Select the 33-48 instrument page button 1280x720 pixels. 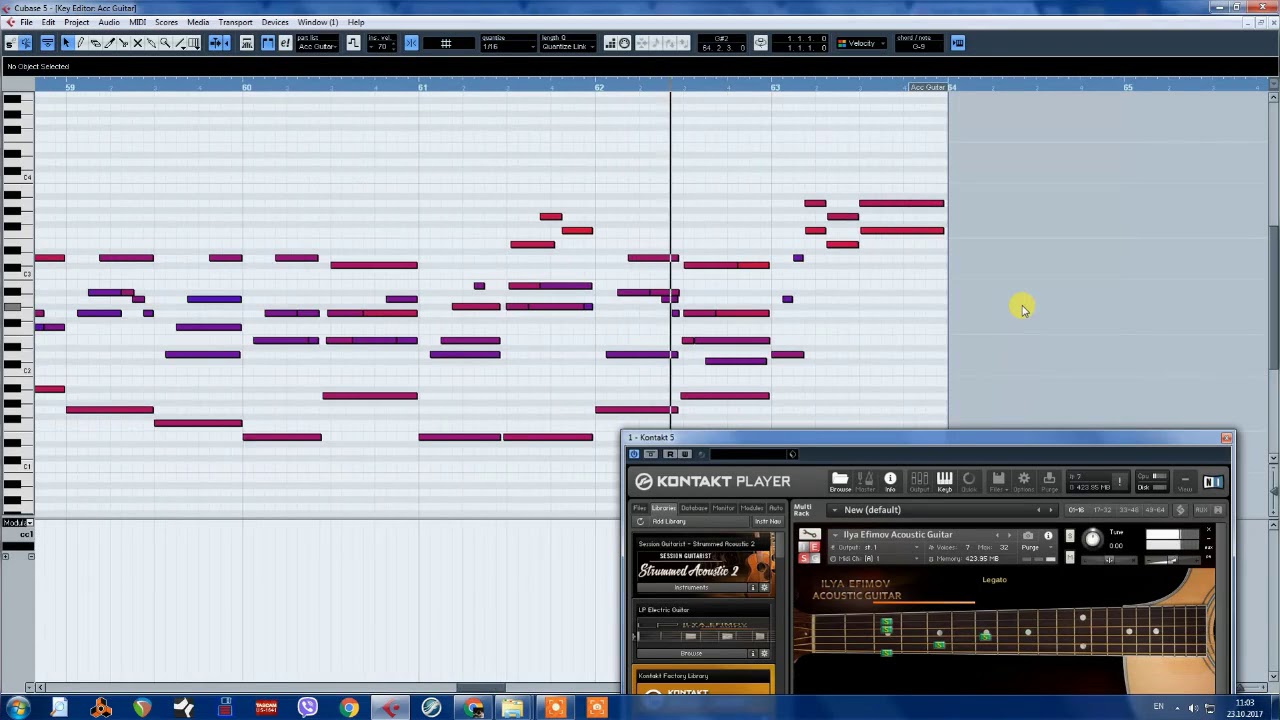(x=1129, y=510)
